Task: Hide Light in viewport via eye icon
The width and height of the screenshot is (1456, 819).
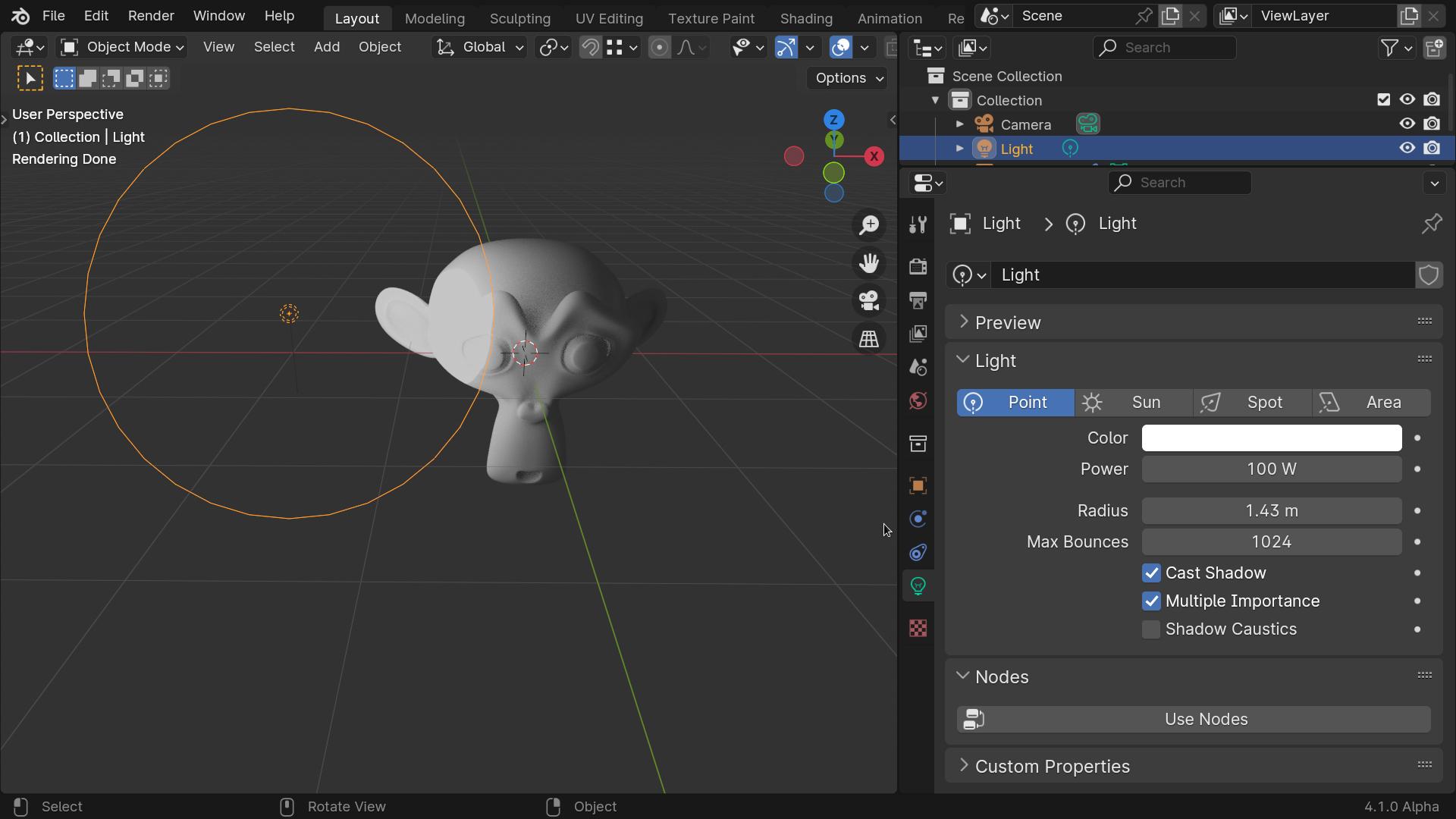Action: pos(1407,148)
